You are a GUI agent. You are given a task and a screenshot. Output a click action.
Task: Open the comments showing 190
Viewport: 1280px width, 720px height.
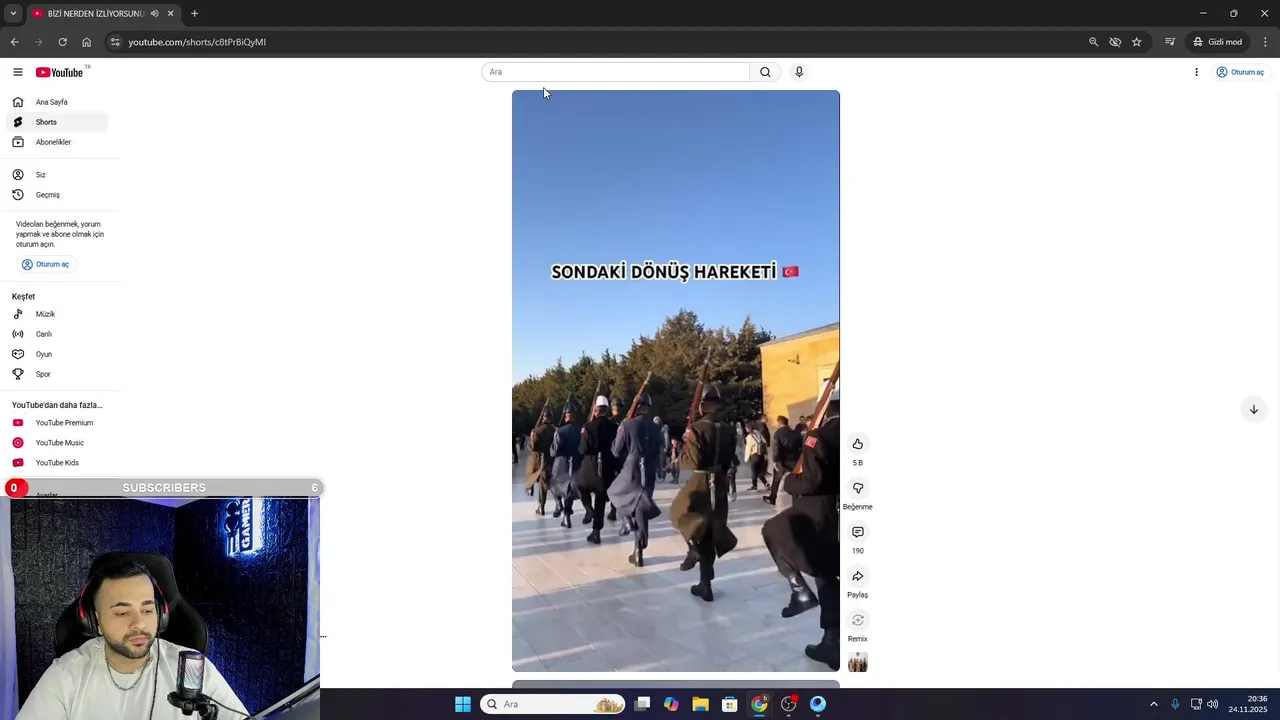[x=858, y=532]
